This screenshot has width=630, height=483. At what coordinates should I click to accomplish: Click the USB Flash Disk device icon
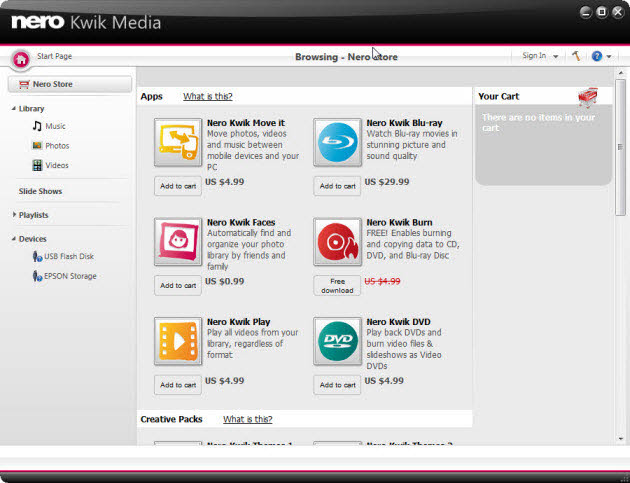click(37, 256)
